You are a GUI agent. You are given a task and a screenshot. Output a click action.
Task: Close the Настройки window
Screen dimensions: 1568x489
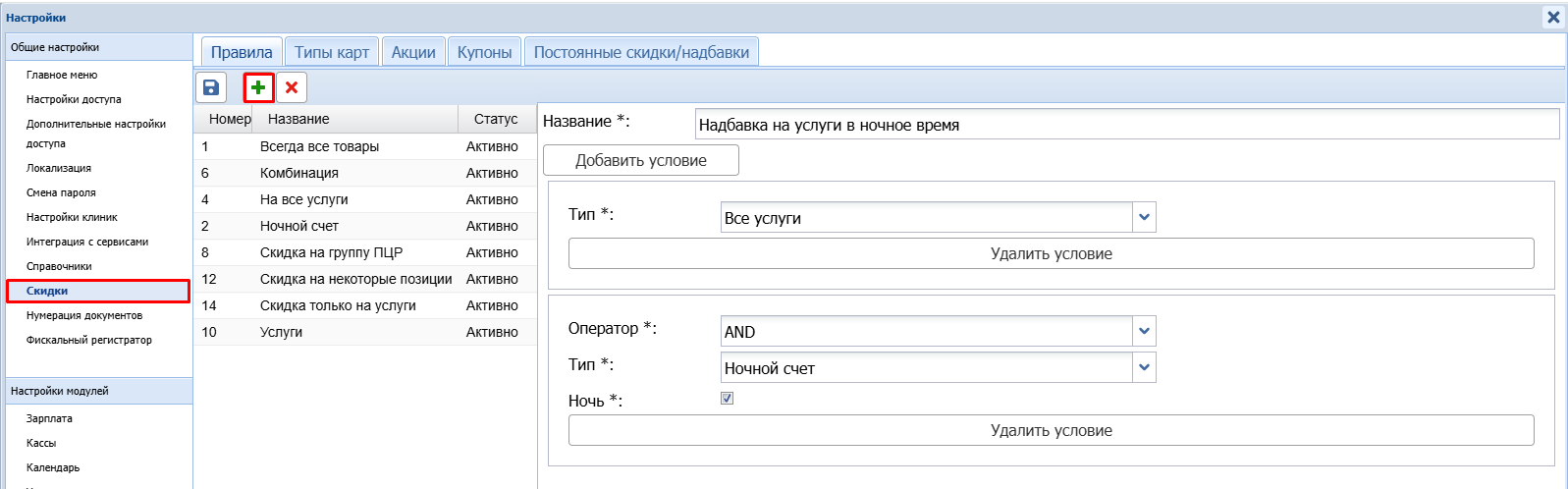pos(1552,17)
